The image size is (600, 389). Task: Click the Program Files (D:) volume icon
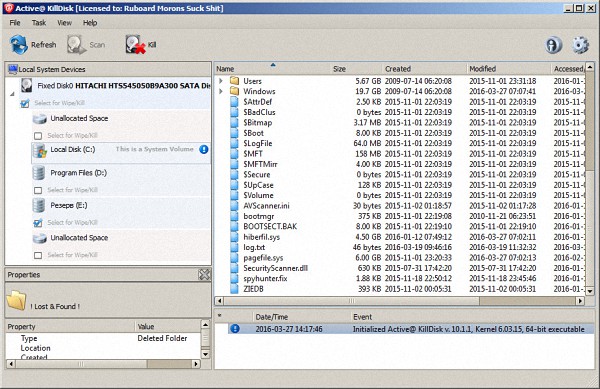coord(39,173)
